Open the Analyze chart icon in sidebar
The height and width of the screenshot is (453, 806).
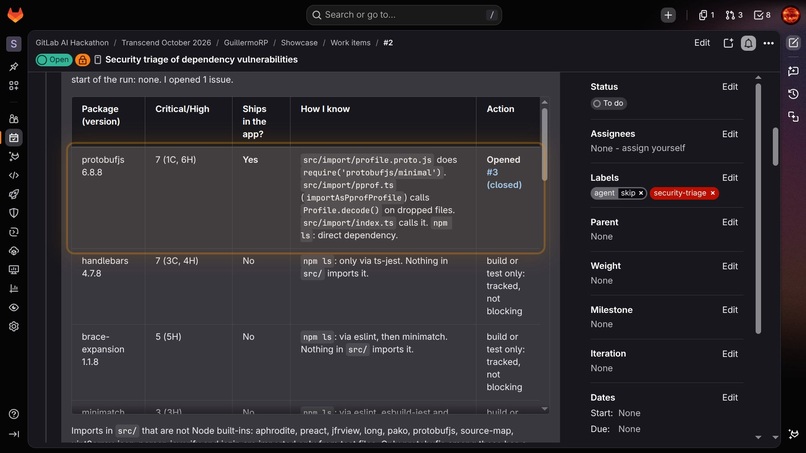[x=14, y=288]
